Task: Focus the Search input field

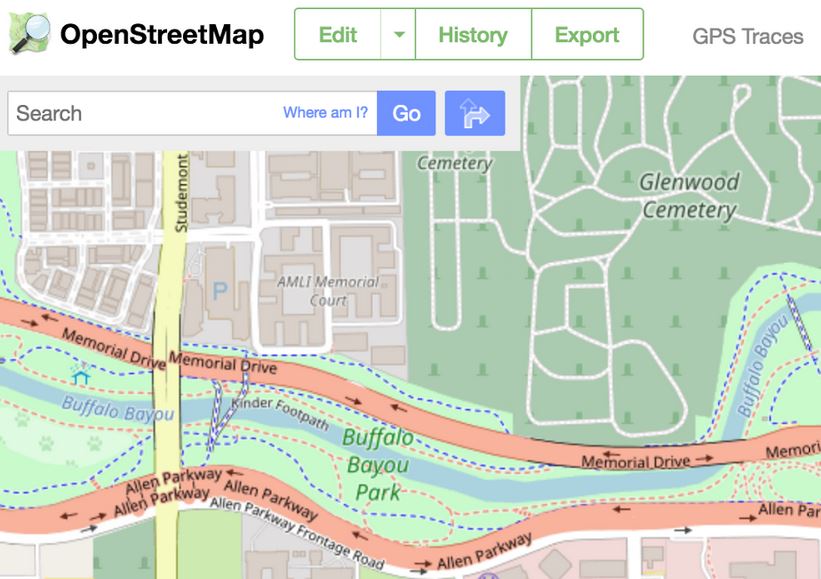Action: 140,113
